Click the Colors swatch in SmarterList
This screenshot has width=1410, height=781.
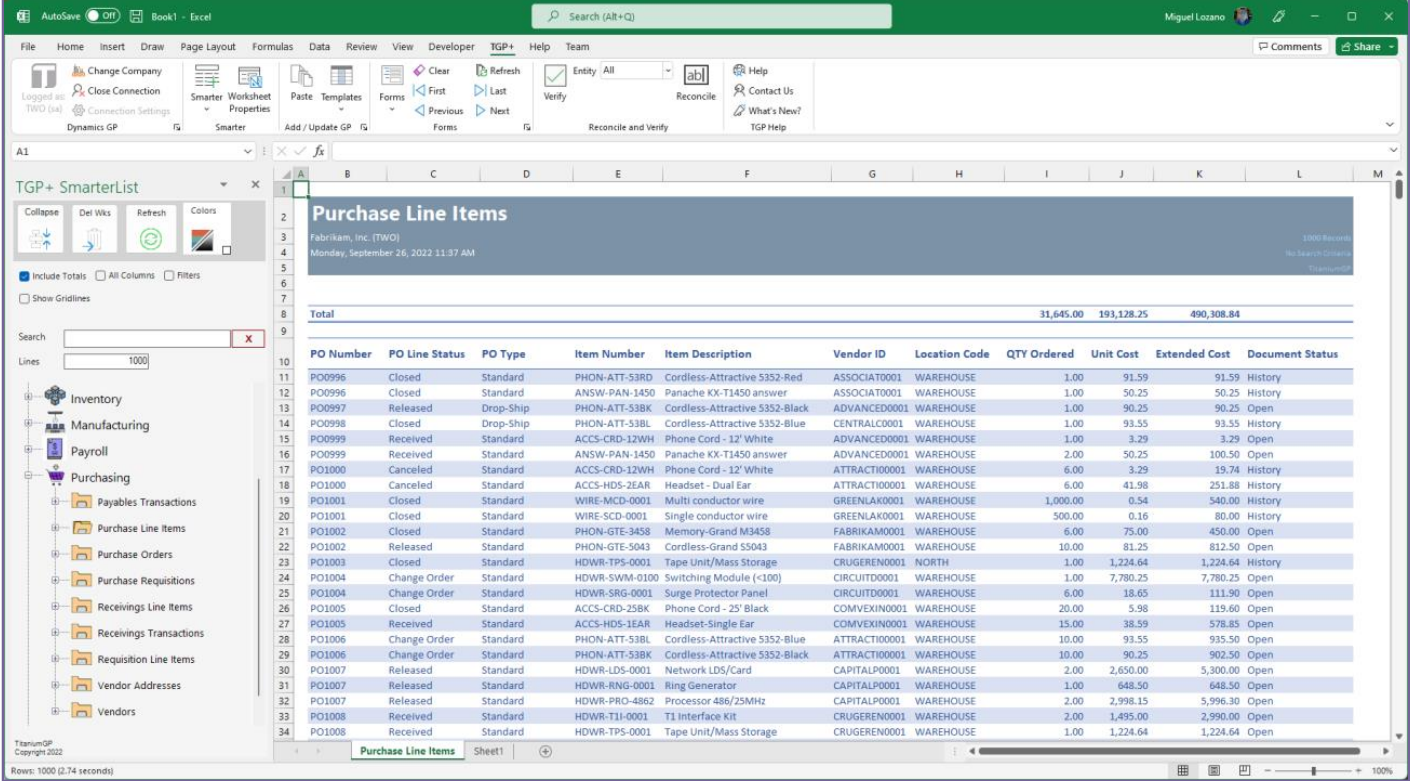[x=203, y=239]
